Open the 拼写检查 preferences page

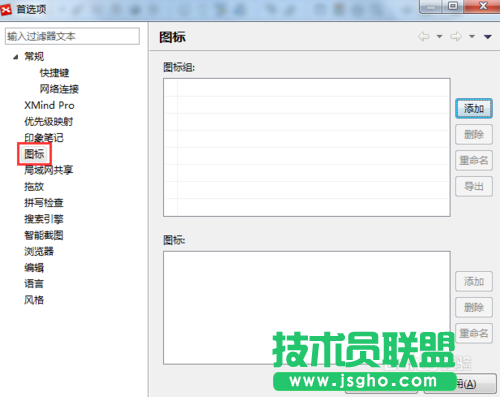point(44,203)
